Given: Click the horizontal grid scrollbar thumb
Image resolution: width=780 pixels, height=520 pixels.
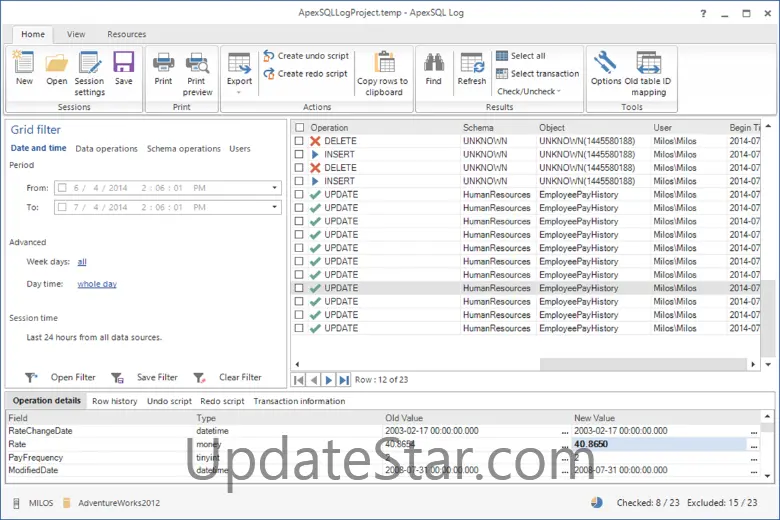Looking at the screenshot, I should pyautogui.click(x=644, y=364).
